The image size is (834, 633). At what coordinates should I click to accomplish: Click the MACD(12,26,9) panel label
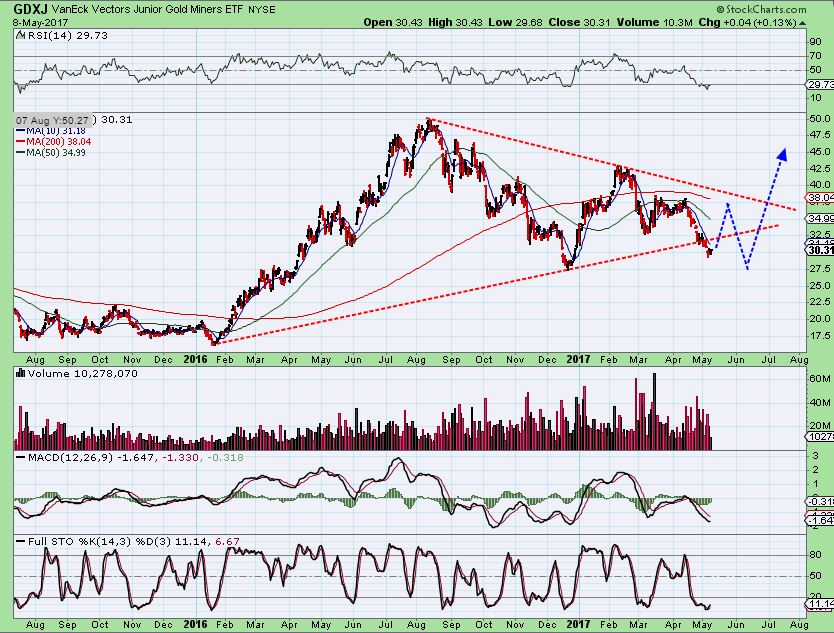coord(70,457)
